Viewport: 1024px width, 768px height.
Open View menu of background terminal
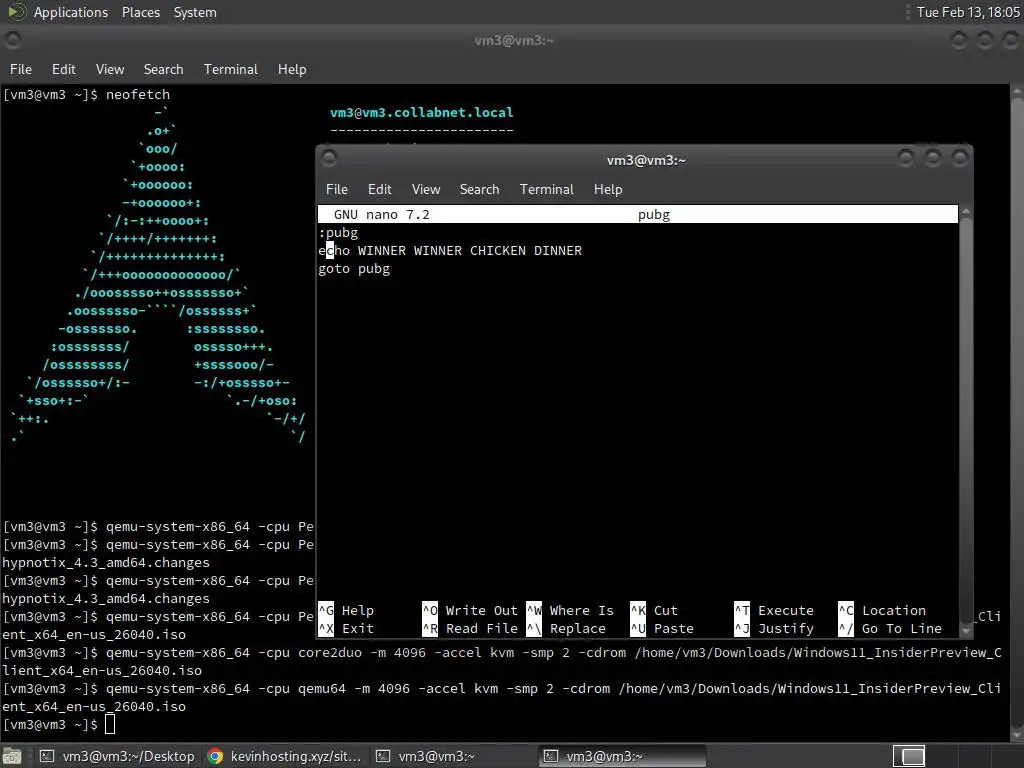coord(110,69)
